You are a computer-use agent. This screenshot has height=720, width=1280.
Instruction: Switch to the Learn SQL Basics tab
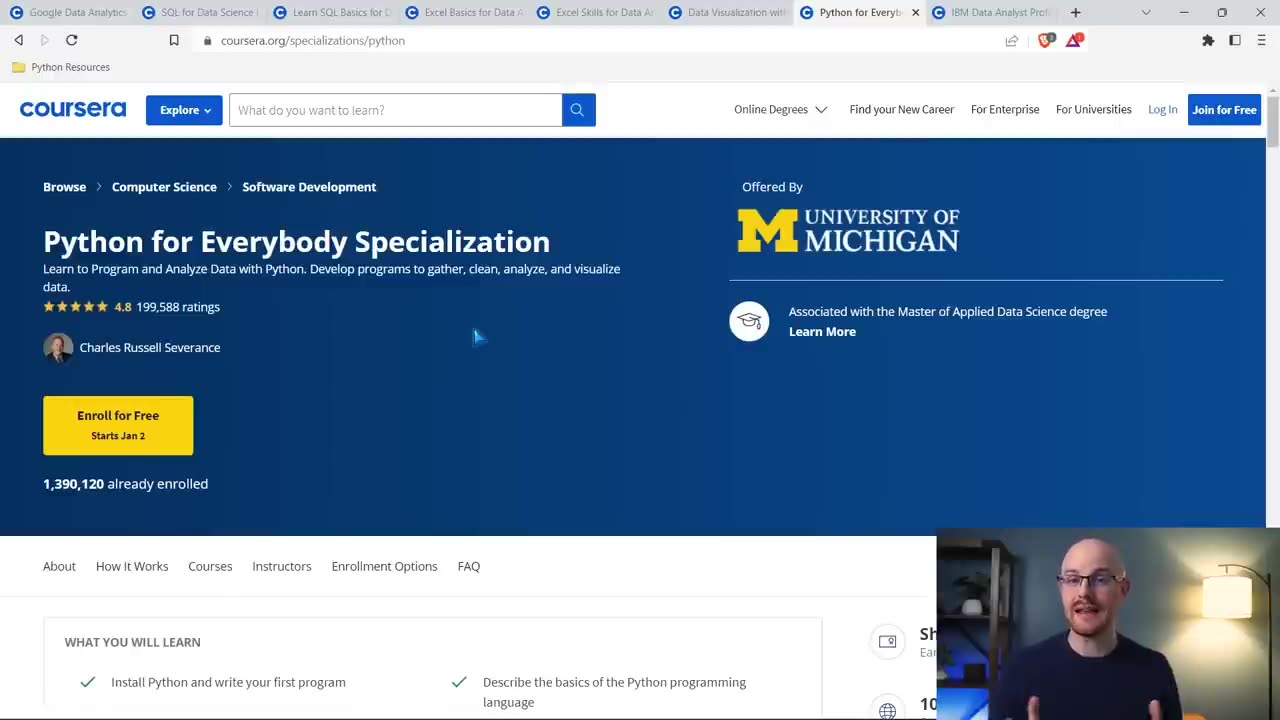pos(330,12)
